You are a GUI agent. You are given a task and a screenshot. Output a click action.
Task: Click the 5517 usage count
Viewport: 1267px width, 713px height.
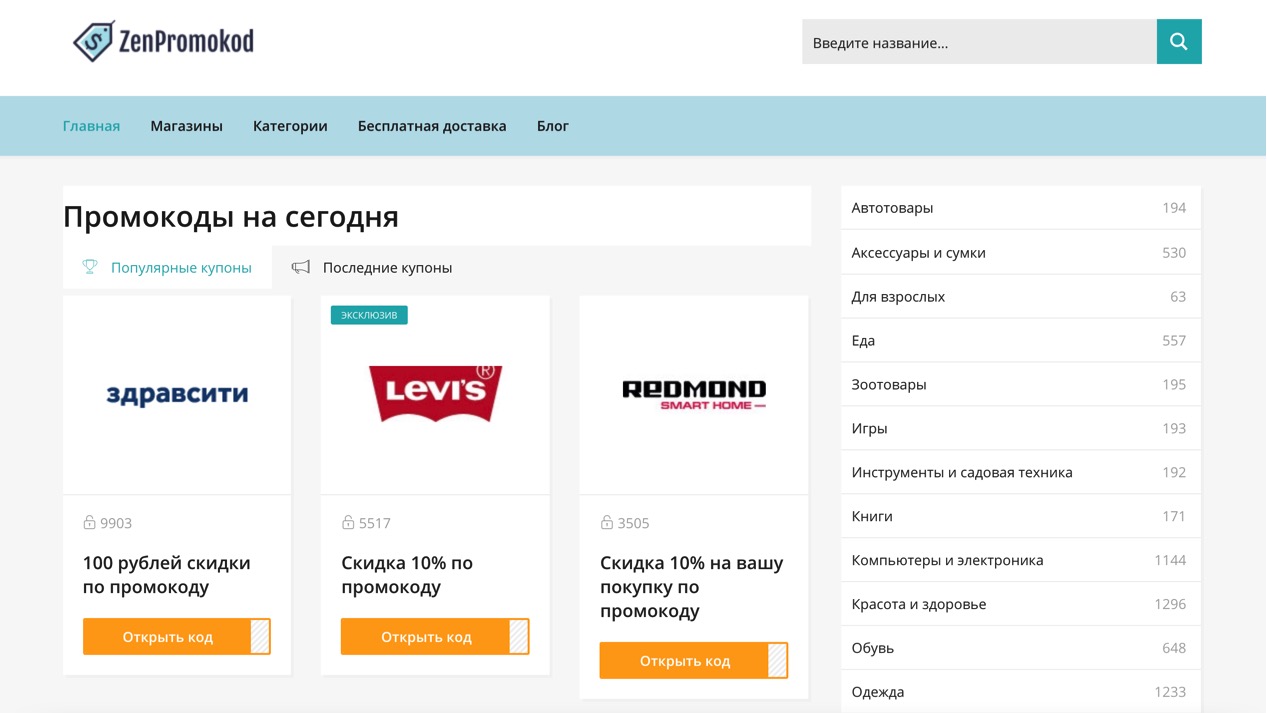tap(375, 523)
